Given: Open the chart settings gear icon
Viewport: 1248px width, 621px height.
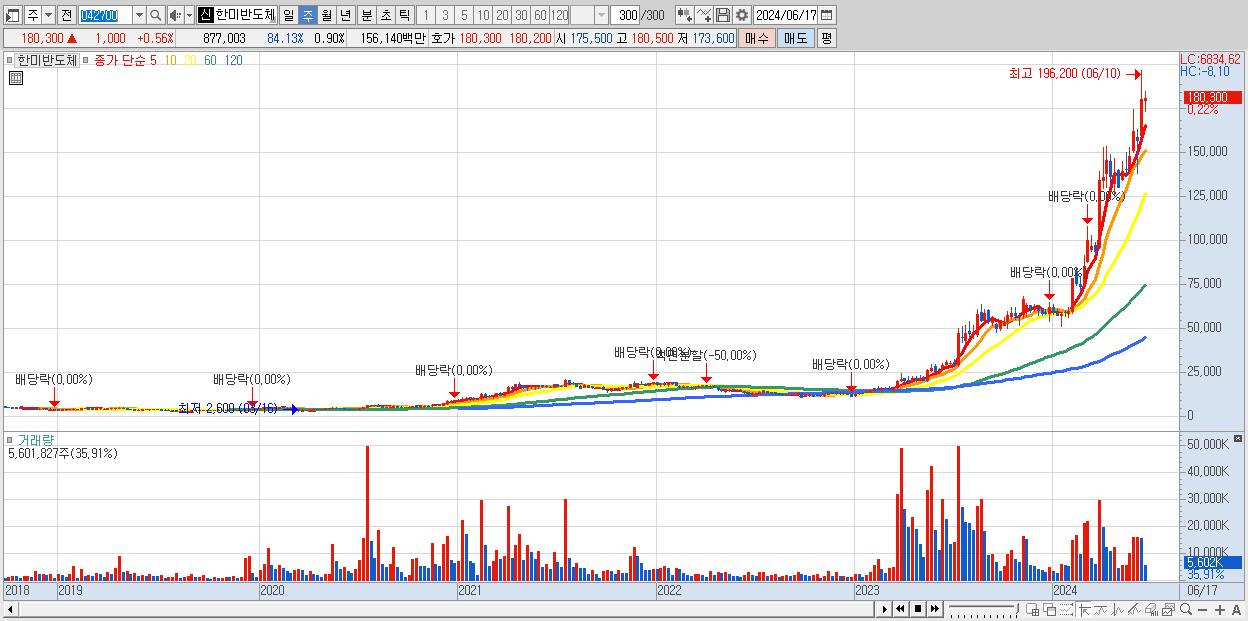Looking at the screenshot, I should [742, 15].
